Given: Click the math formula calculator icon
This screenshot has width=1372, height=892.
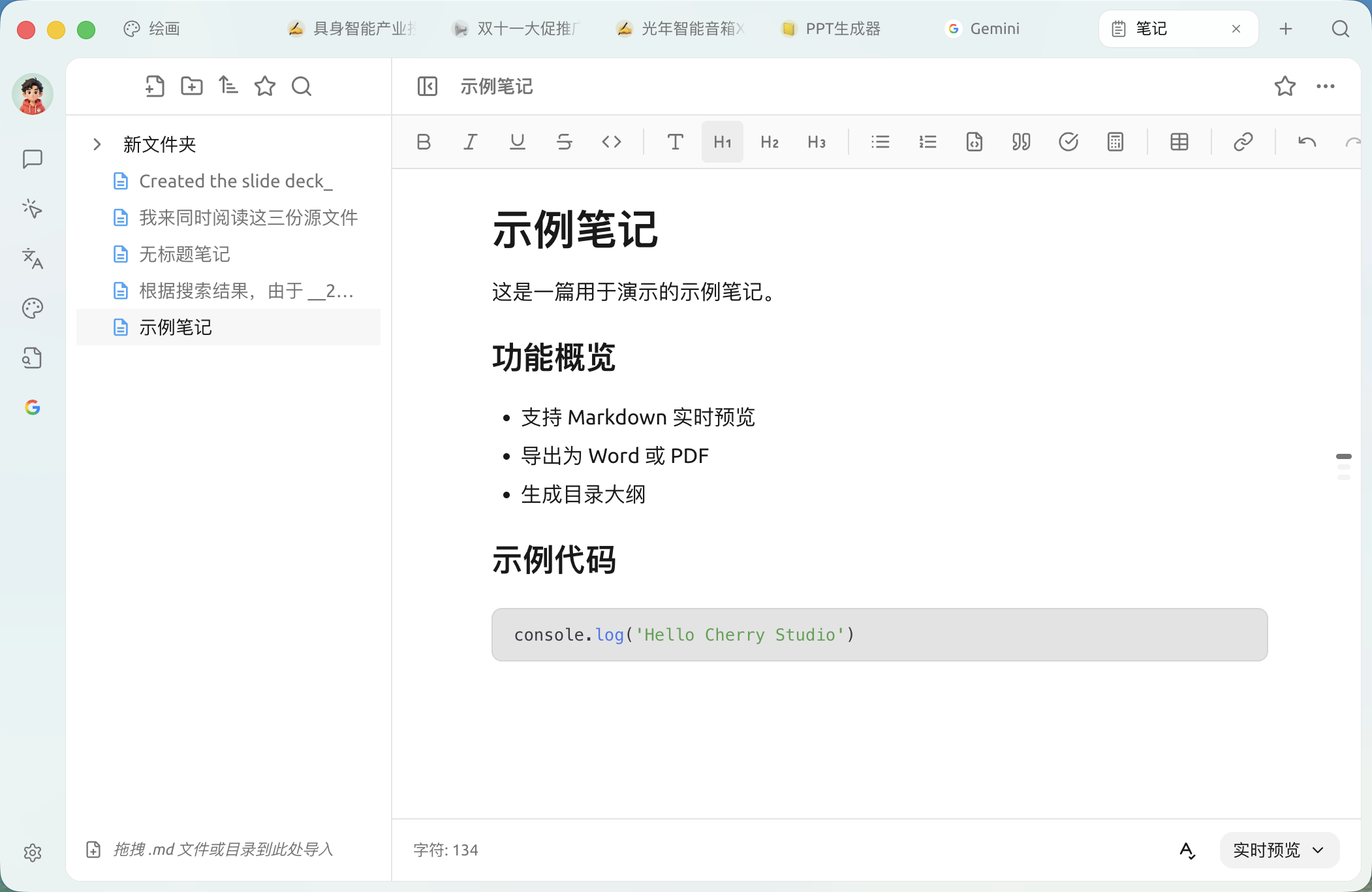Looking at the screenshot, I should pyautogui.click(x=1115, y=142).
